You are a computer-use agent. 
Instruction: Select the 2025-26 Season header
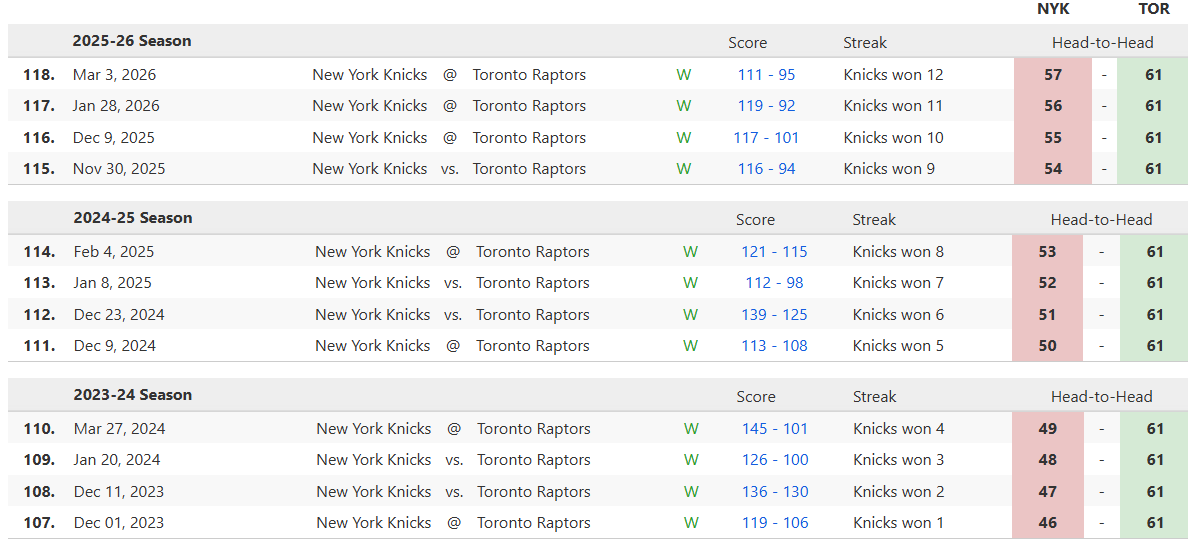[x=132, y=41]
